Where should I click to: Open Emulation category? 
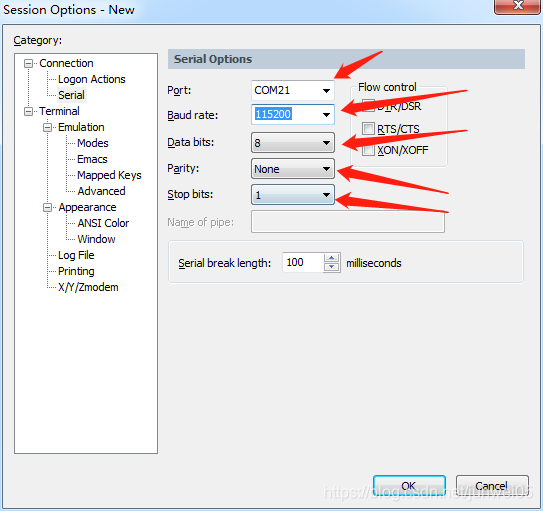81,127
